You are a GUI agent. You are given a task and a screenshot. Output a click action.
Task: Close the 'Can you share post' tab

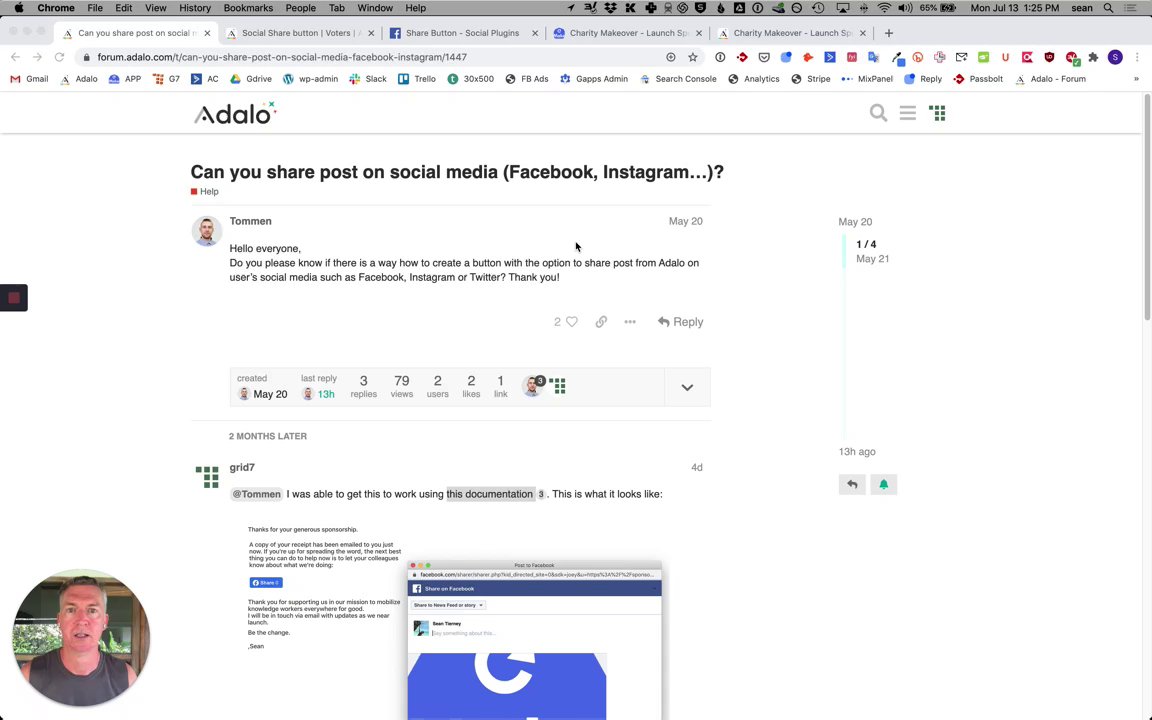pos(207,33)
